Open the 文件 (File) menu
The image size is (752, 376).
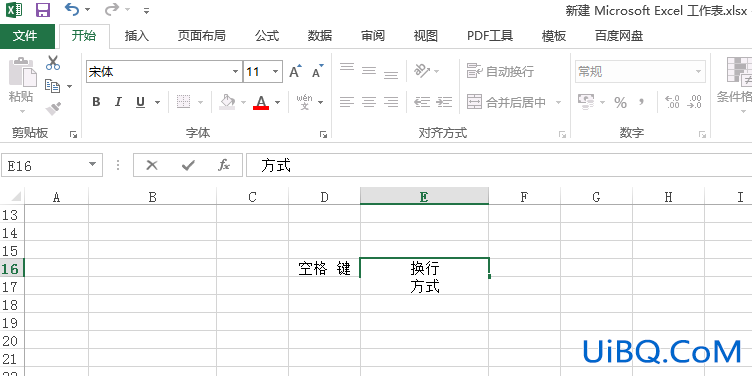27,35
